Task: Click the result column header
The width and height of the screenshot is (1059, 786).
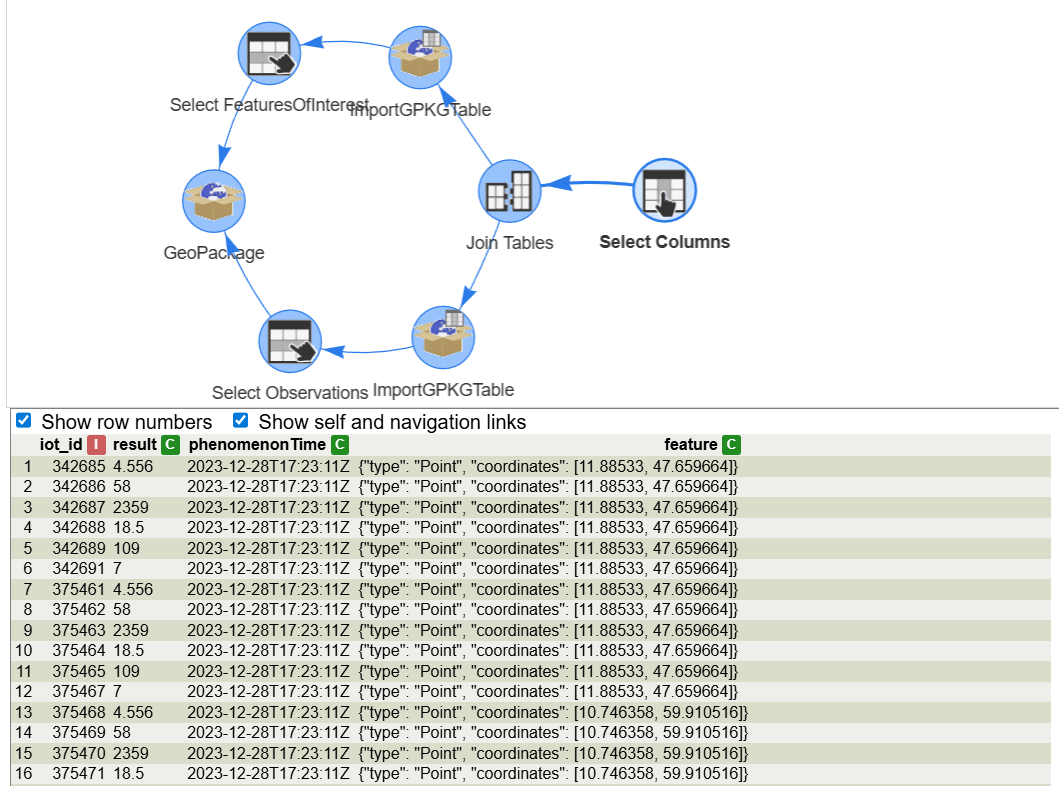Action: [x=135, y=444]
